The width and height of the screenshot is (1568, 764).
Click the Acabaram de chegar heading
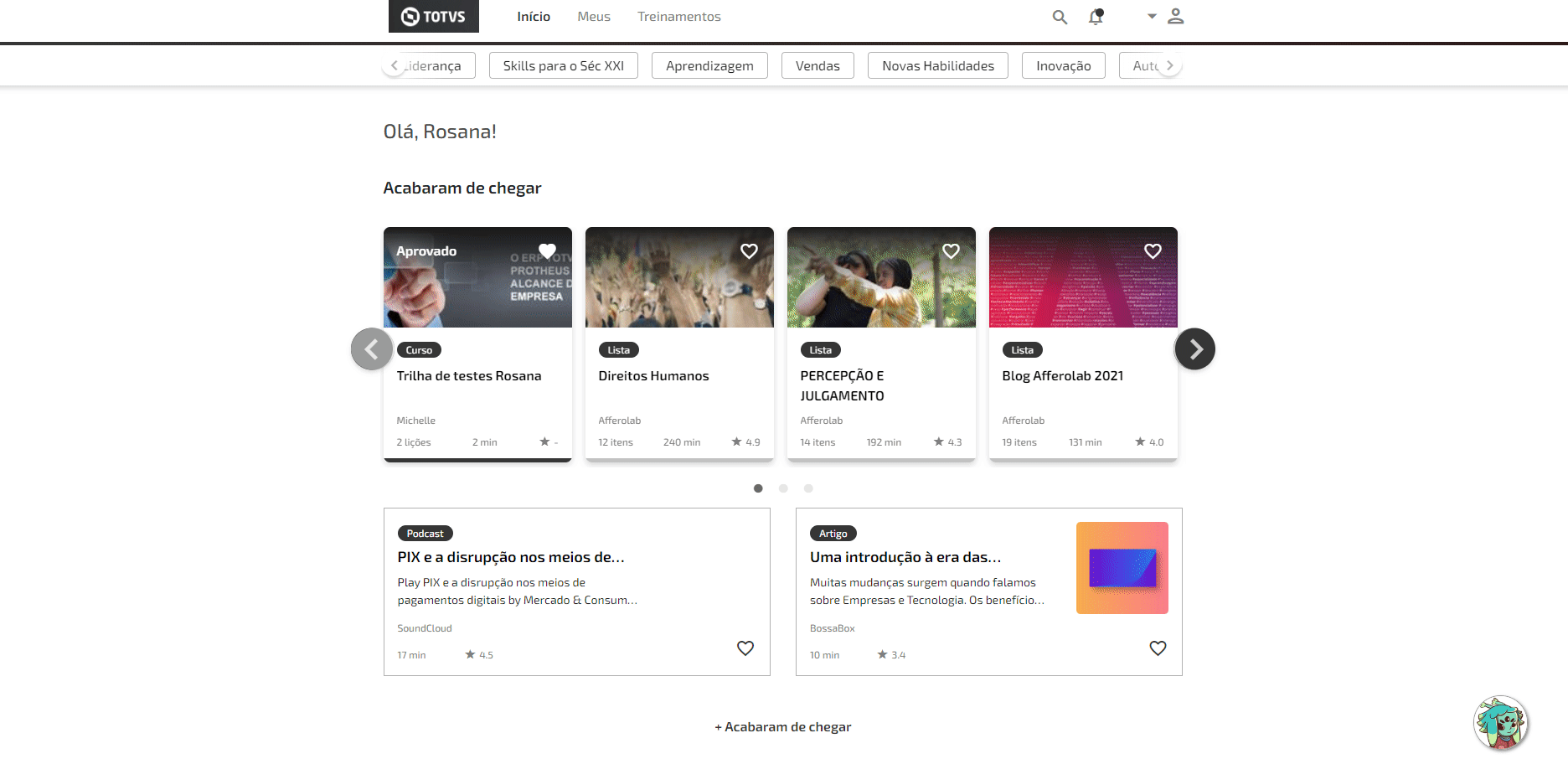pyautogui.click(x=462, y=188)
